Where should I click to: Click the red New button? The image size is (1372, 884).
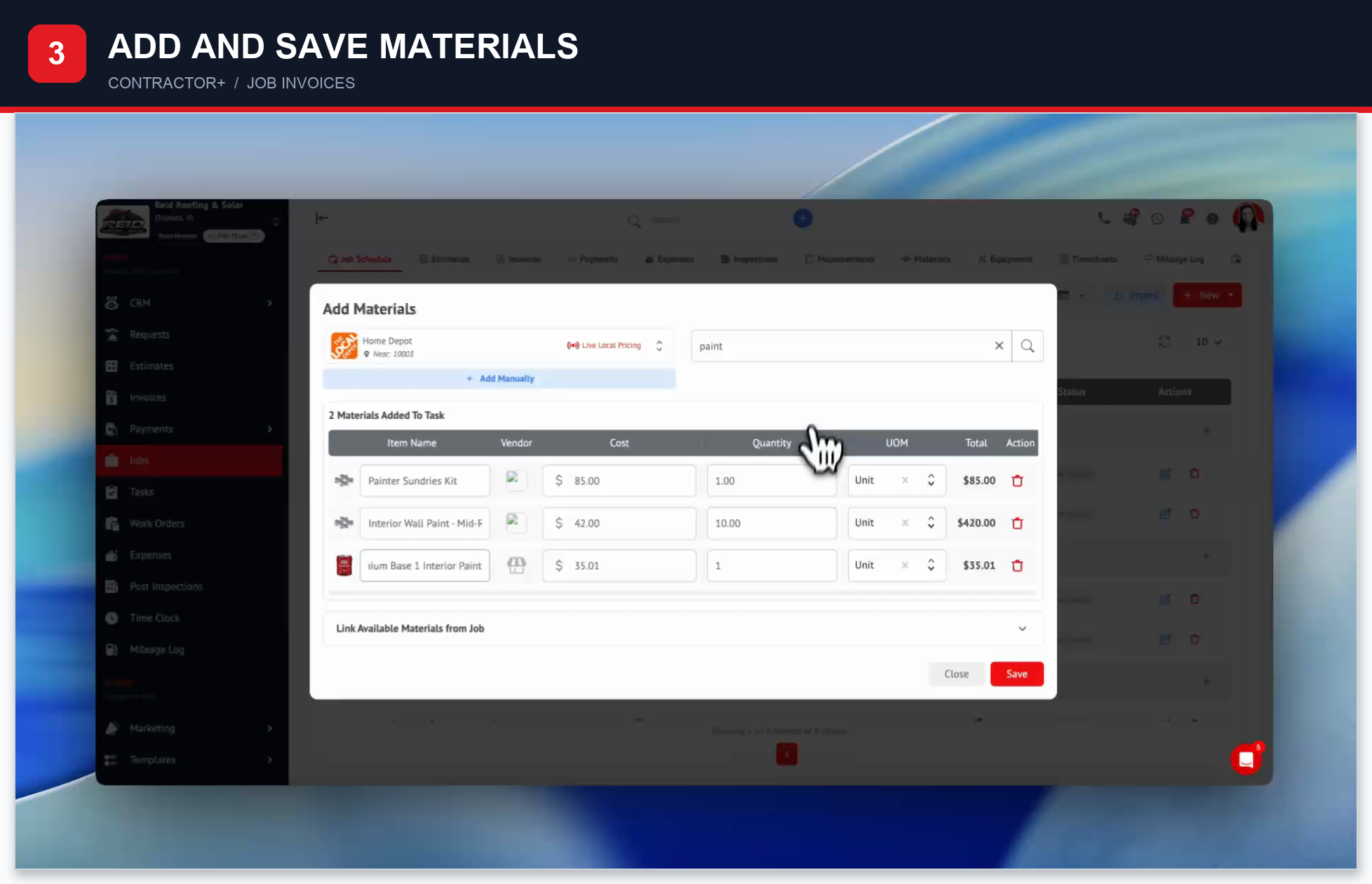coord(1207,295)
